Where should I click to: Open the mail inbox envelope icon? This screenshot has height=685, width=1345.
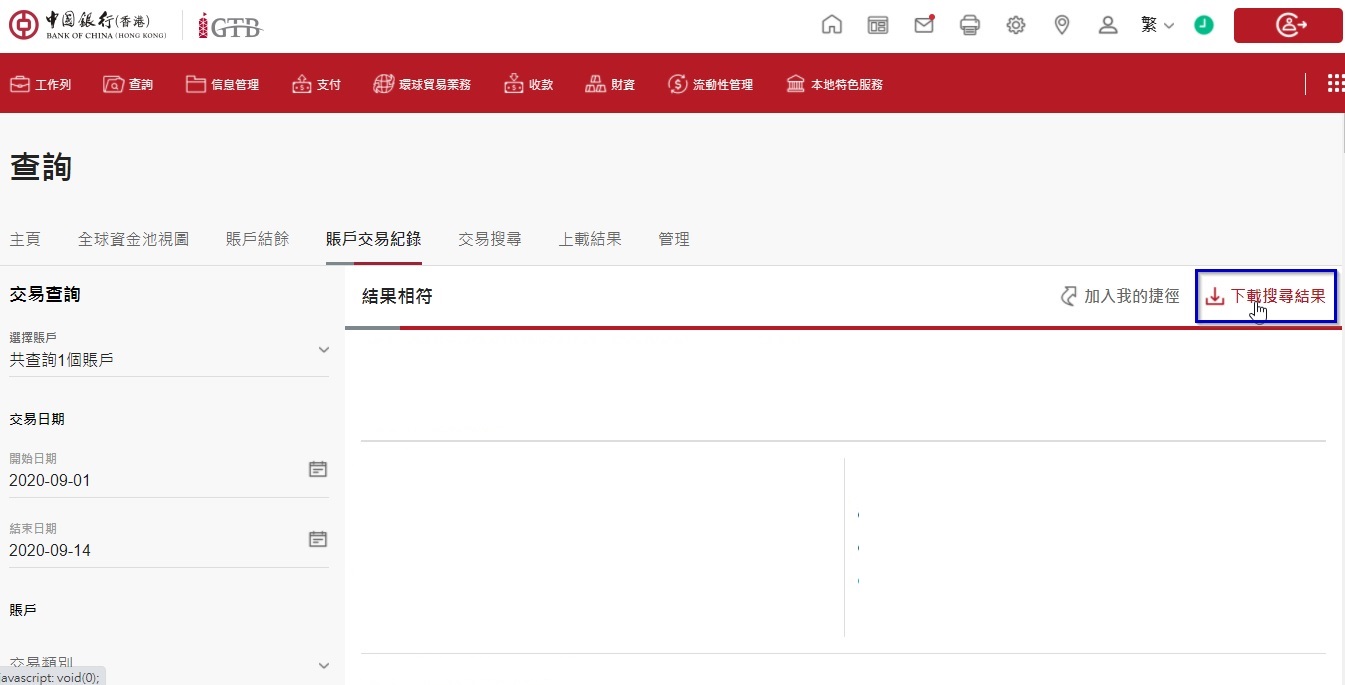coord(924,25)
